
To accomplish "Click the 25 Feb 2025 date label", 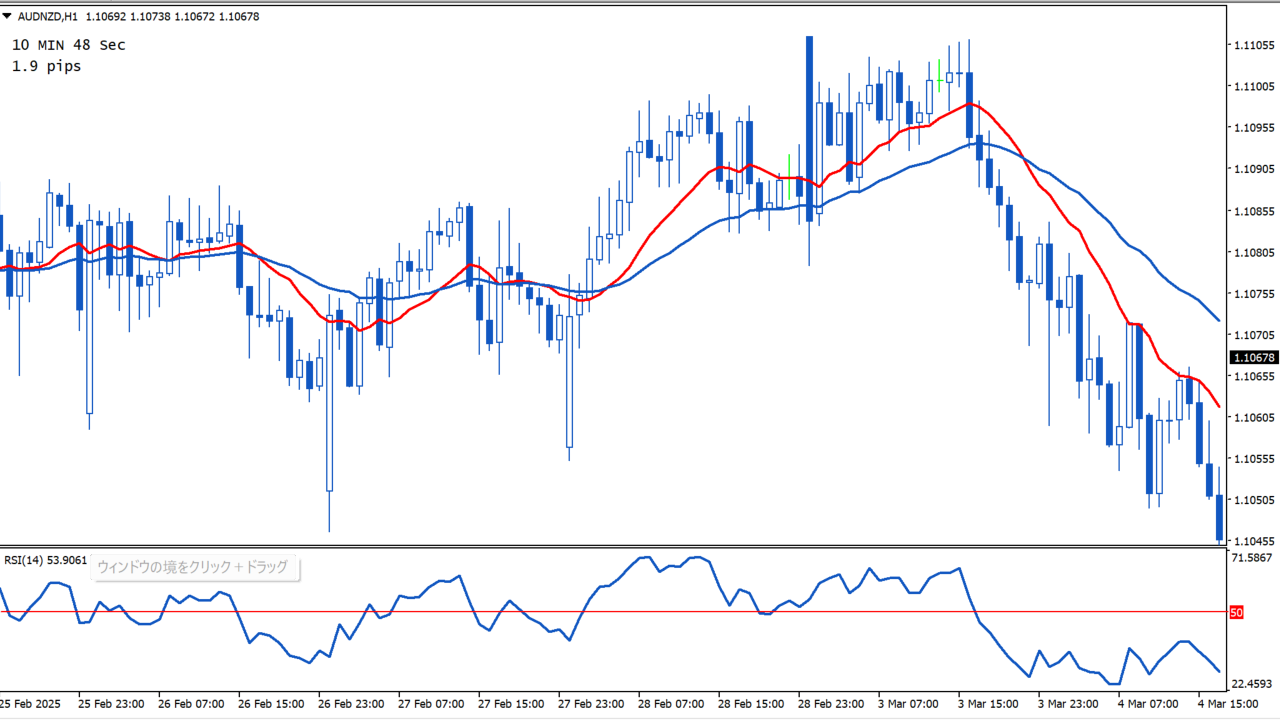I will tap(31, 704).
